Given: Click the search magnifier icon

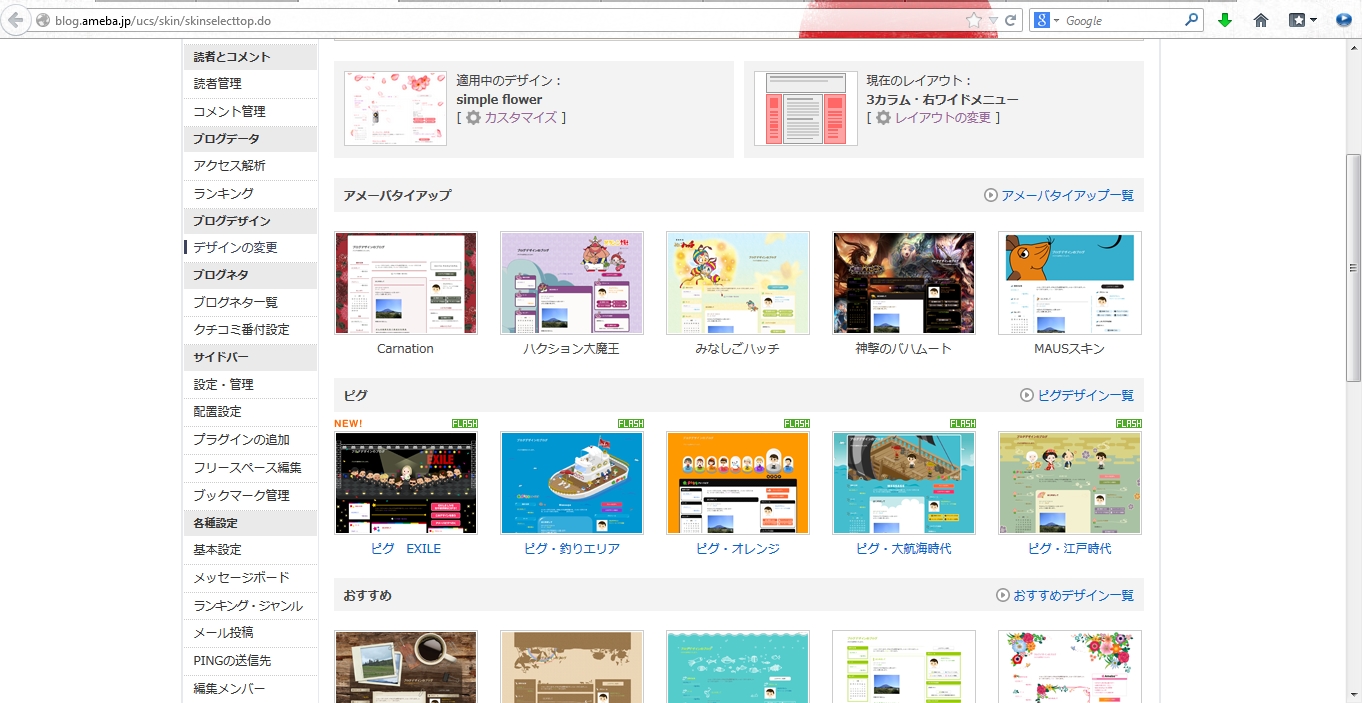Looking at the screenshot, I should pos(1191,20).
